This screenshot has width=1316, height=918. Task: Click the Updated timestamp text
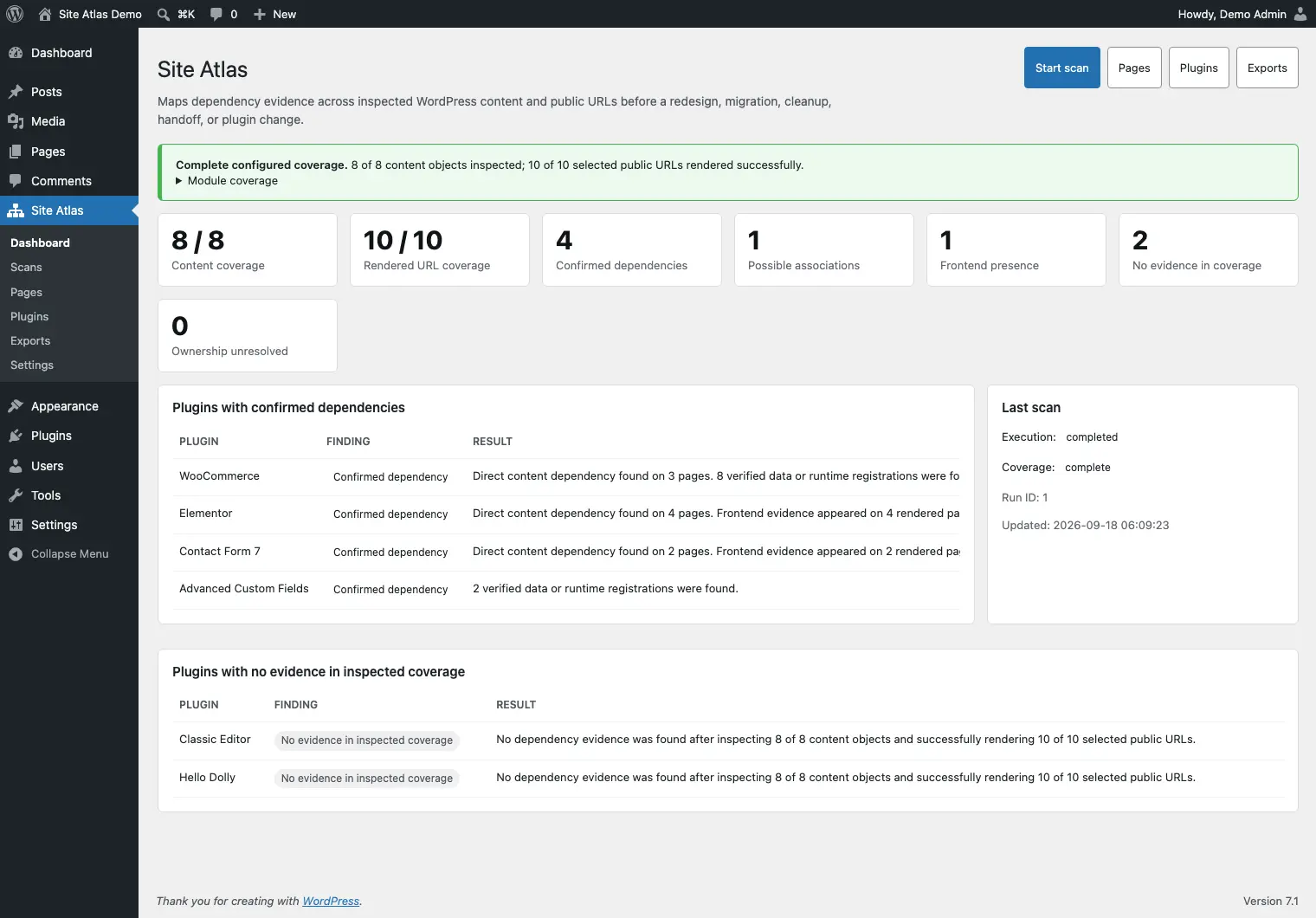click(x=1086, y=526)
